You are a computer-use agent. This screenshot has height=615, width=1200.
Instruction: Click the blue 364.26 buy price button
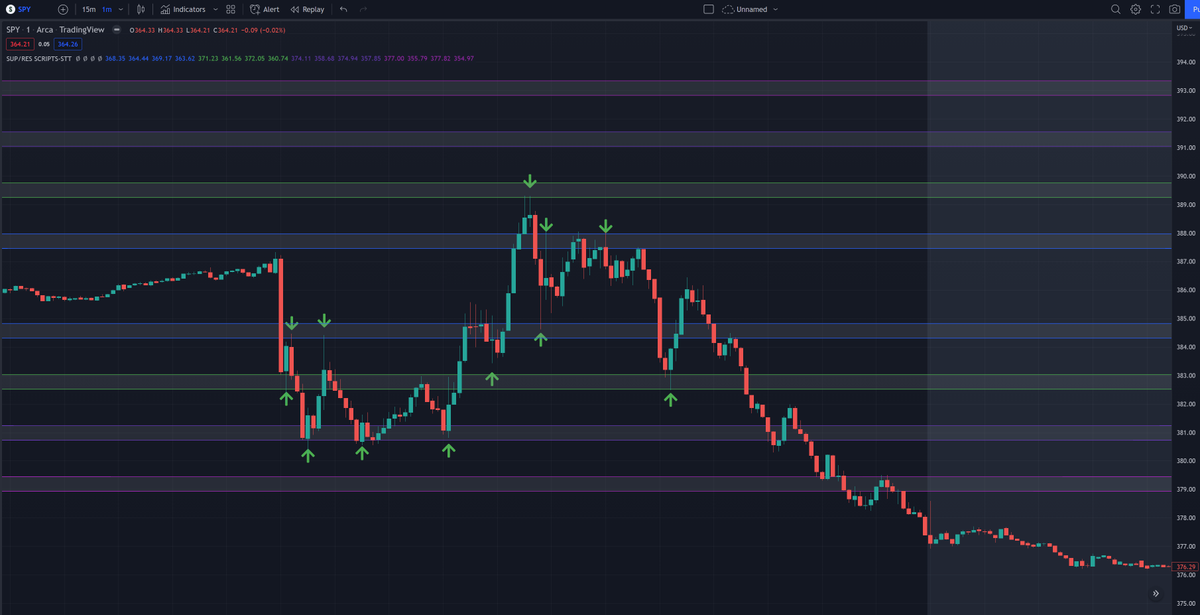pos(68,44)
